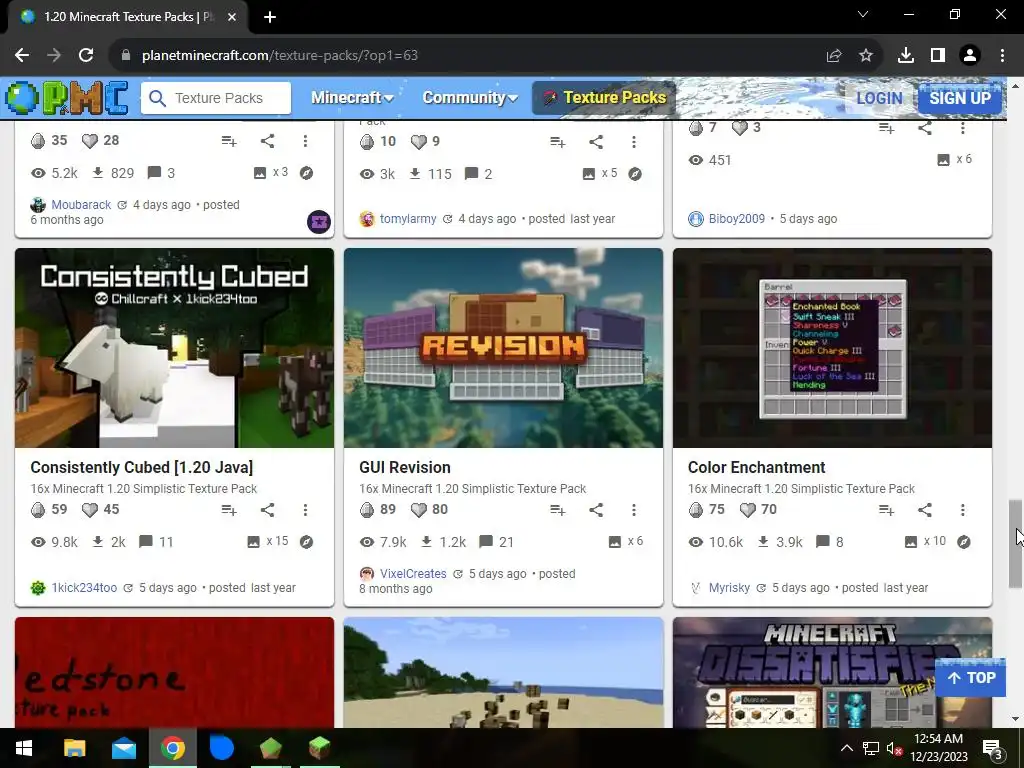This screenshot has width=1024, height=768.
Task: Visit Myrisky's profile
Action: point(729,588)
